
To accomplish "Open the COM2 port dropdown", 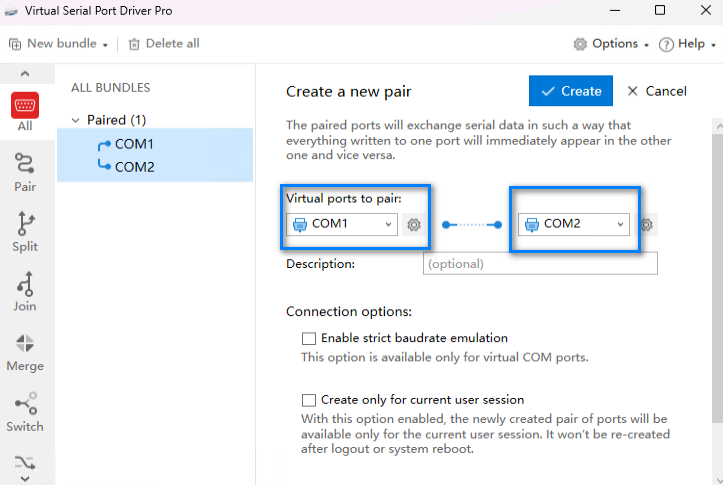I will pos(574,225).
